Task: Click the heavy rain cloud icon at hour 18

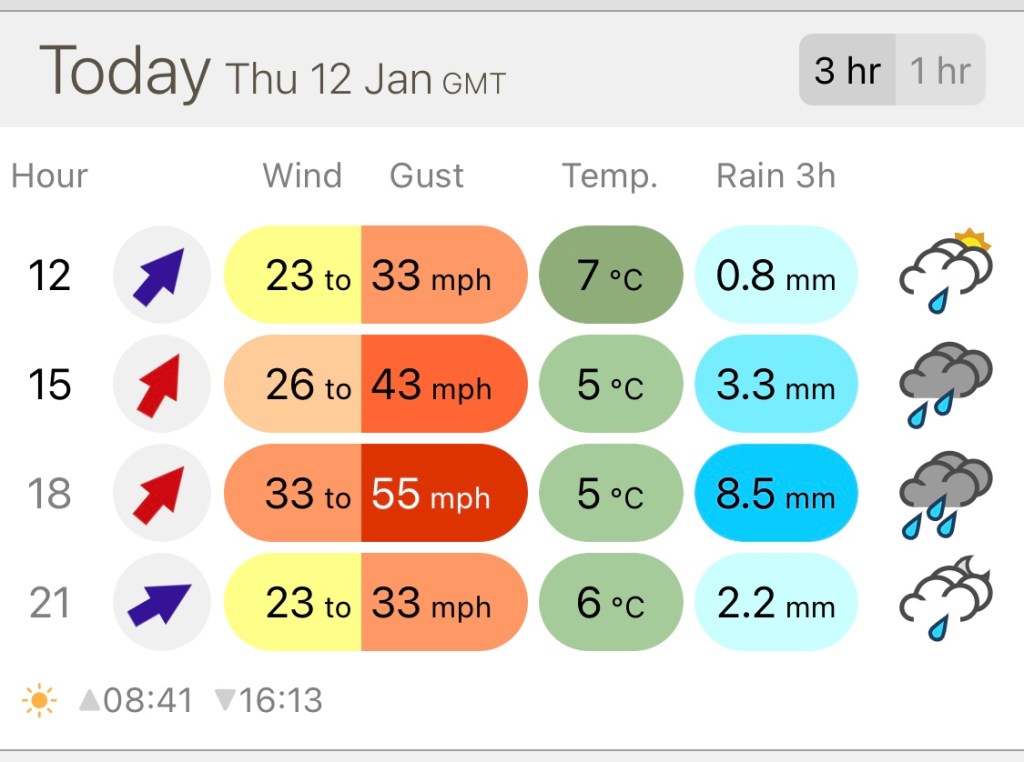Action: (x=945, y=493)
